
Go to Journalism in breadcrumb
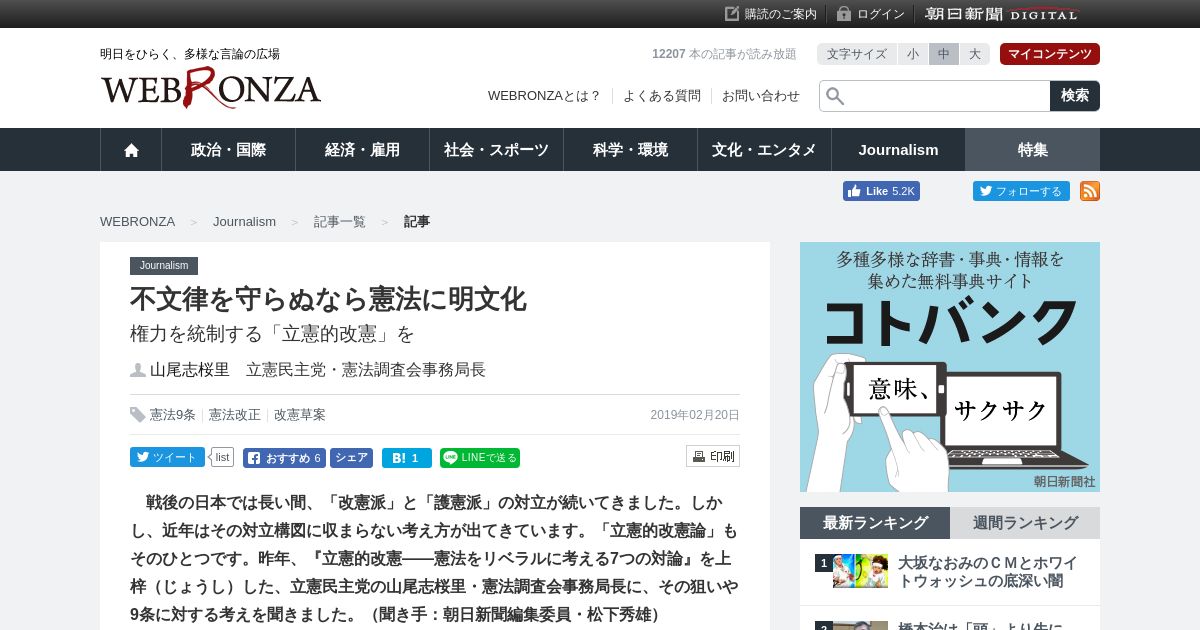tap(244, 221)
